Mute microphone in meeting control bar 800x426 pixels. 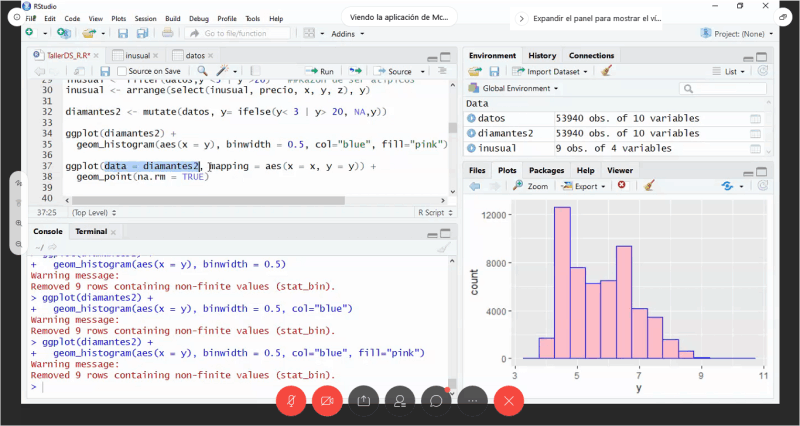pyautogui.click(x=291, y=400)
